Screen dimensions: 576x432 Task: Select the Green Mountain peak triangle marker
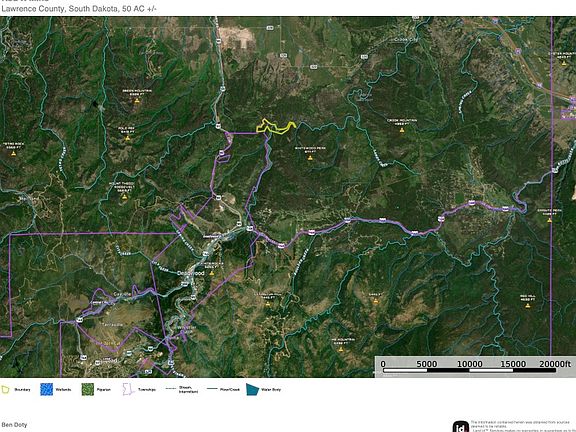[x=137, y=101]
